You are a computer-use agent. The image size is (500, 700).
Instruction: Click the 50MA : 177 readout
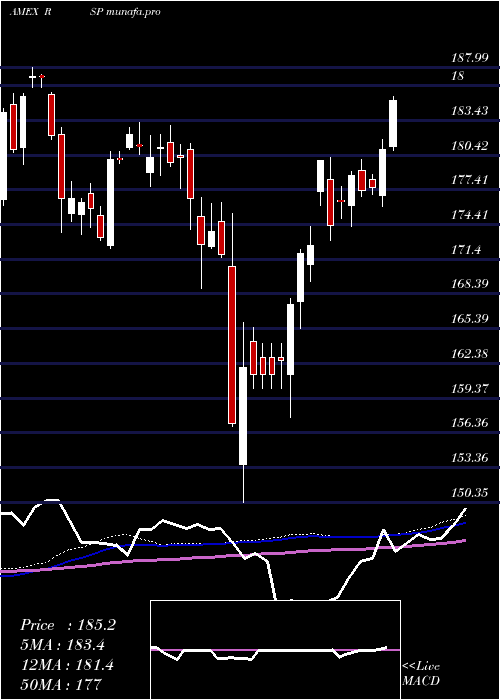coord(61,684)
